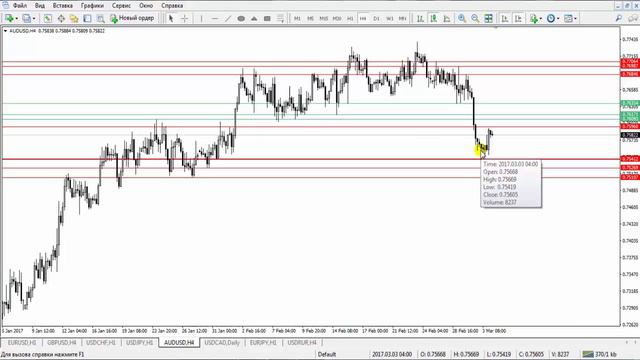Screen dimensions: 640x360
Task: Expand the templates dropdown arrow
Action: tap(576, 19)
